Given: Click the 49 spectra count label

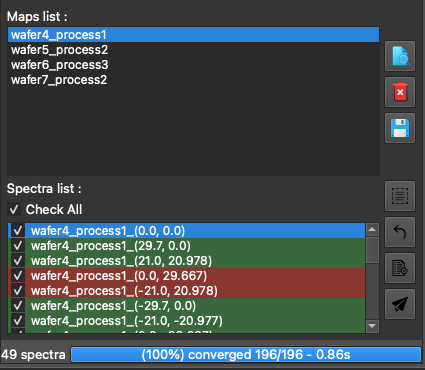Looking at the screenshot, I should click(33, 355).
